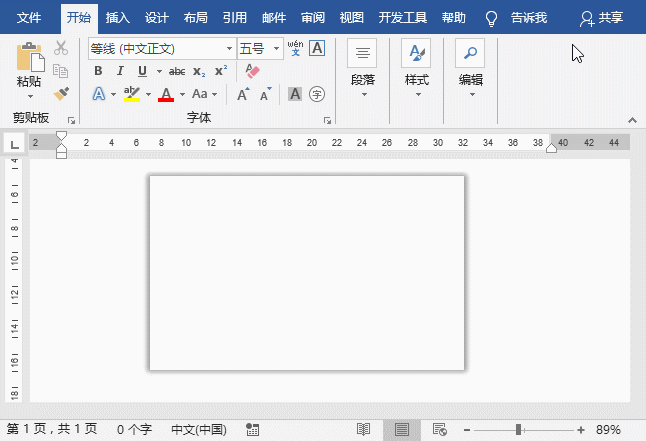
Task: Click the Format Painter brush icon
Action: (61, 93)
